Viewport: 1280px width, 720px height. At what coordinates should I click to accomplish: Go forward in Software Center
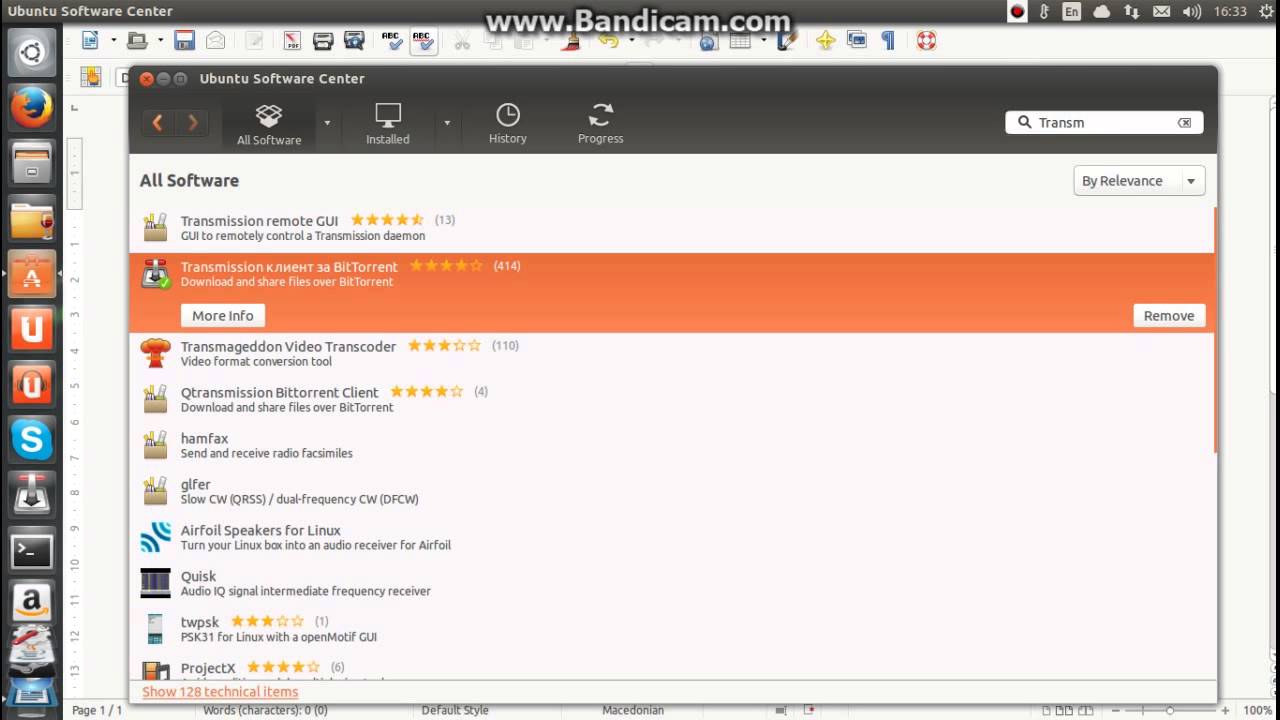click(192, 122)
